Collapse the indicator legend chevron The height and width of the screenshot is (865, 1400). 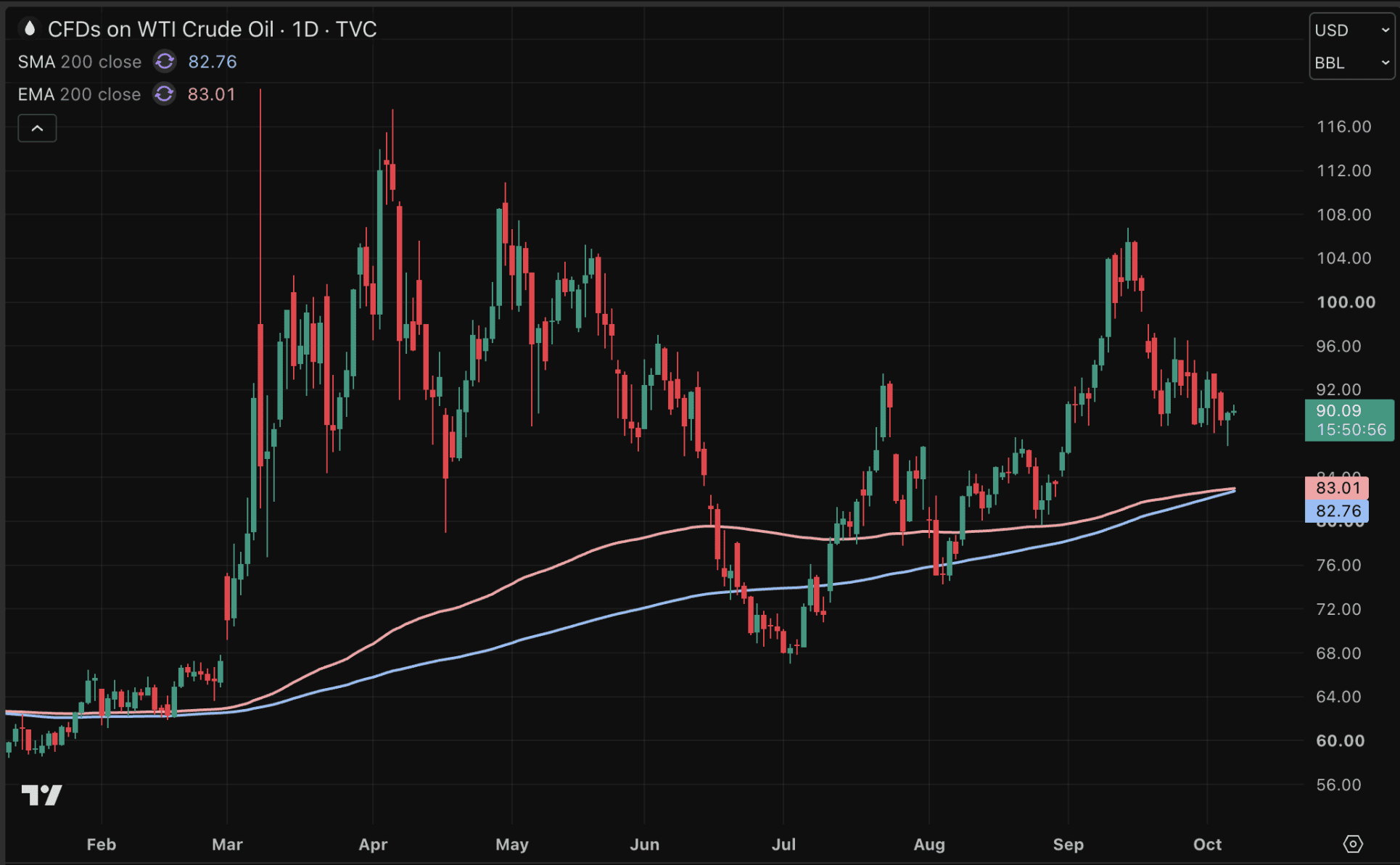click(37, 128)
